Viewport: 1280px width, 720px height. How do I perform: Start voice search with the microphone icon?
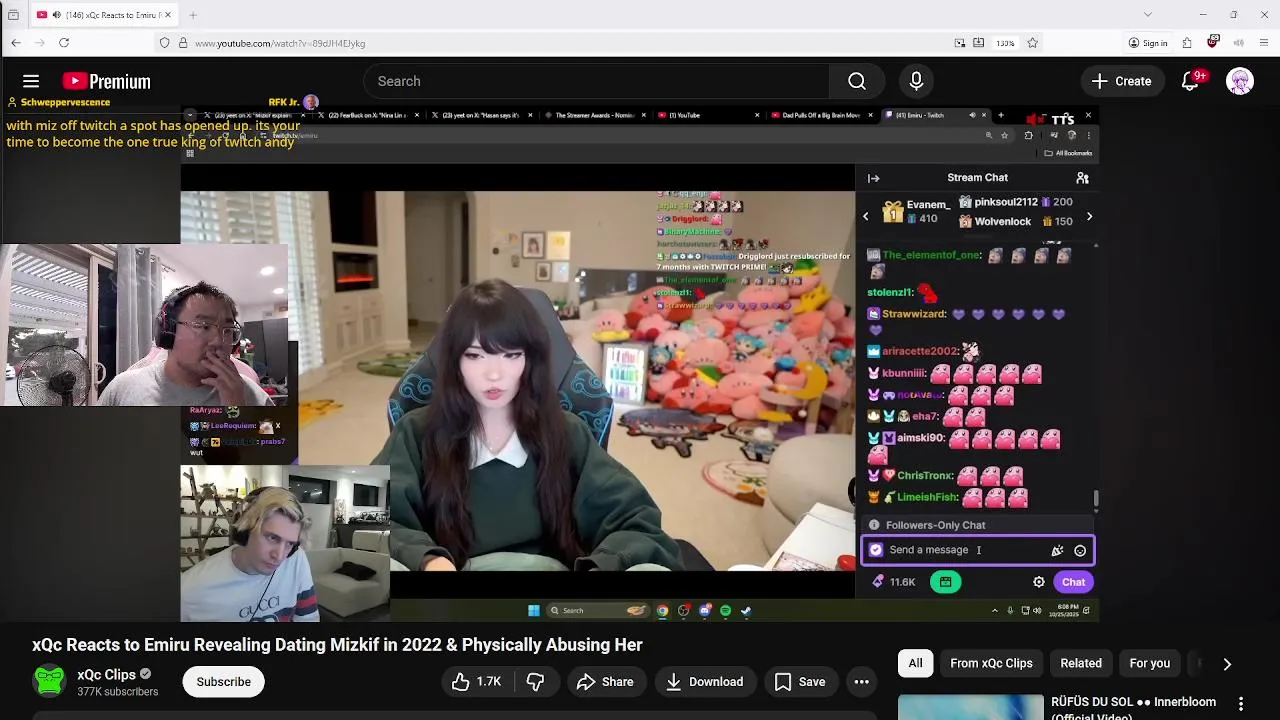click(x=916, y=81)
